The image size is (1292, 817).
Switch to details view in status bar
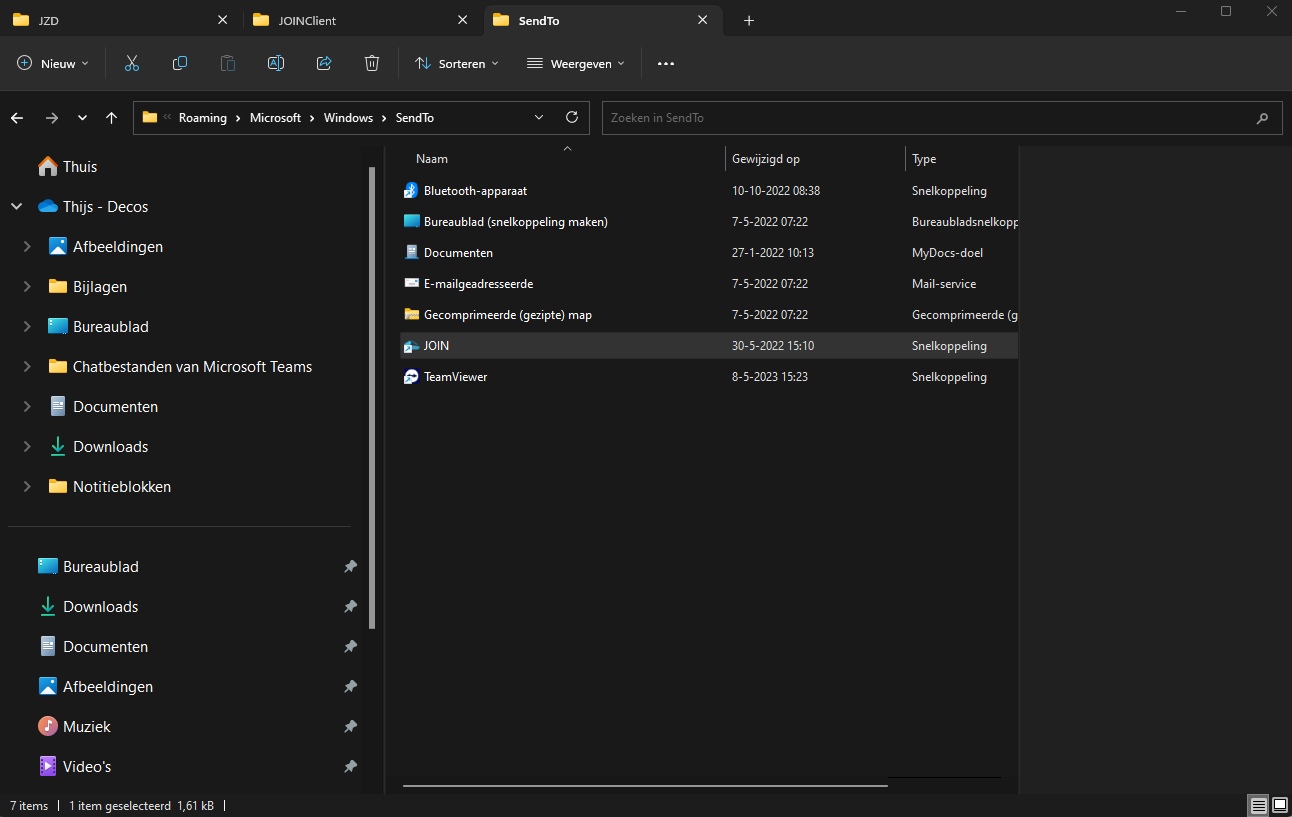pyautogui.click(x=1259, y=805)
